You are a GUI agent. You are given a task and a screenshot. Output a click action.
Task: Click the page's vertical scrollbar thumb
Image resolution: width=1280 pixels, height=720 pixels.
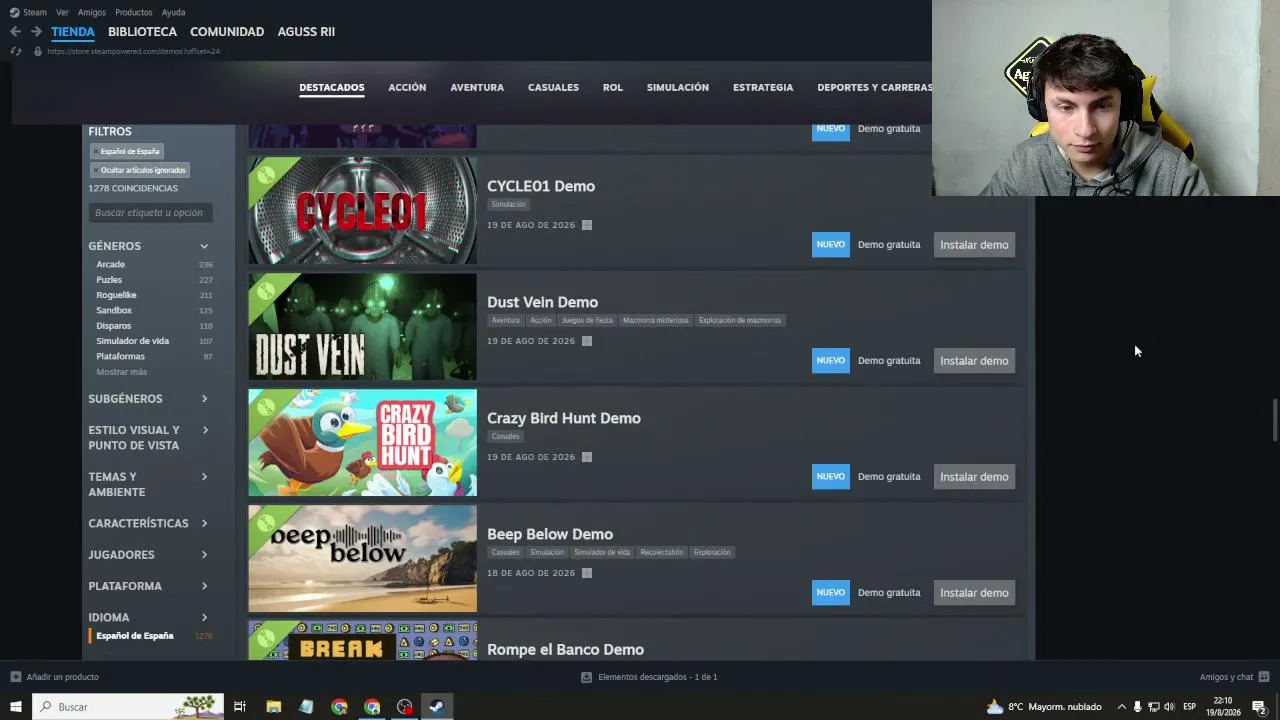tap(1274, 420)
